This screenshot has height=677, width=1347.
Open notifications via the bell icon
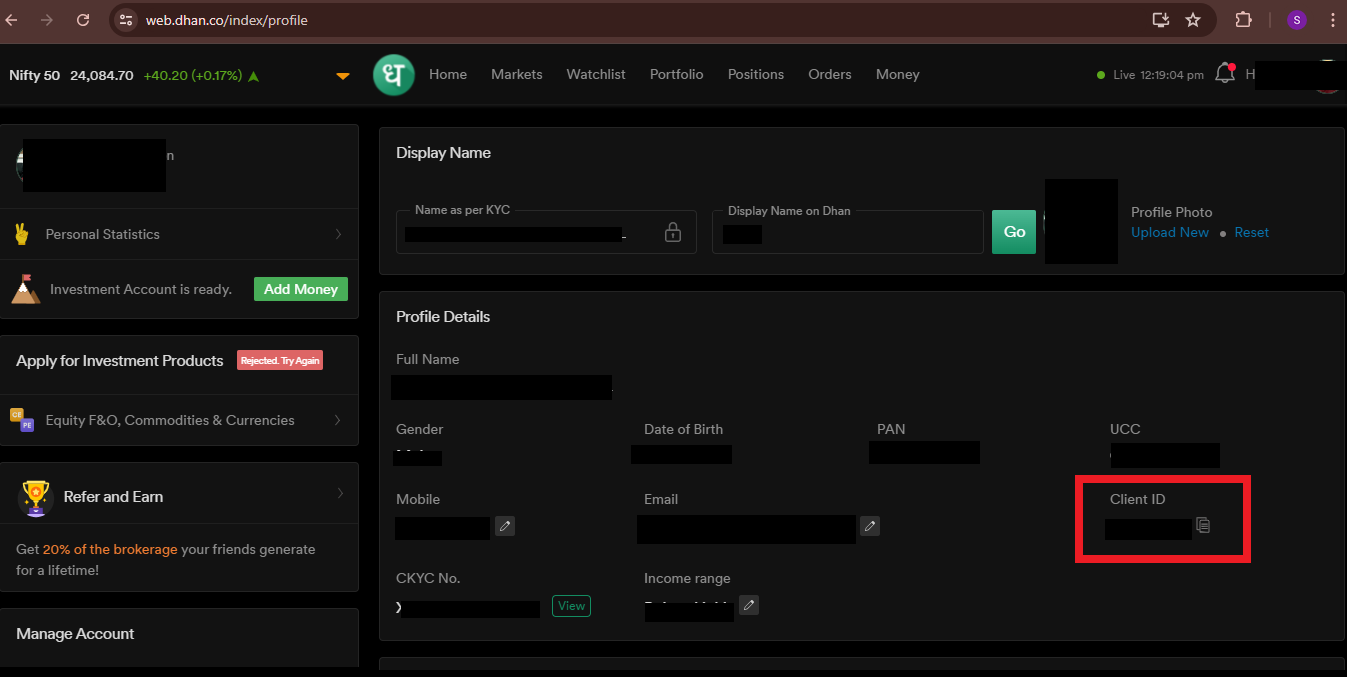click(1224, 72)
